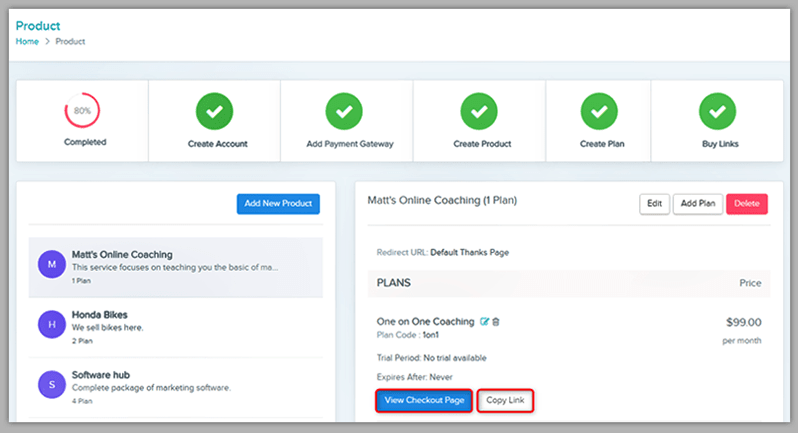Click the Edit button for Matt's Online Coaching

(x=654, y=204)
